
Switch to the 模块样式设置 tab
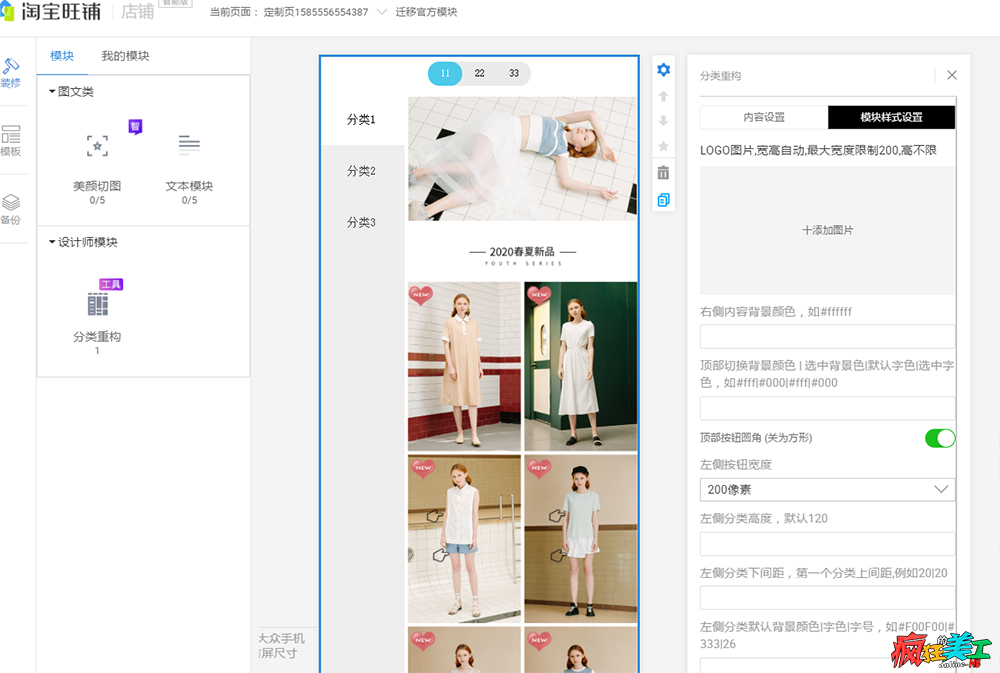click(892, 117)
